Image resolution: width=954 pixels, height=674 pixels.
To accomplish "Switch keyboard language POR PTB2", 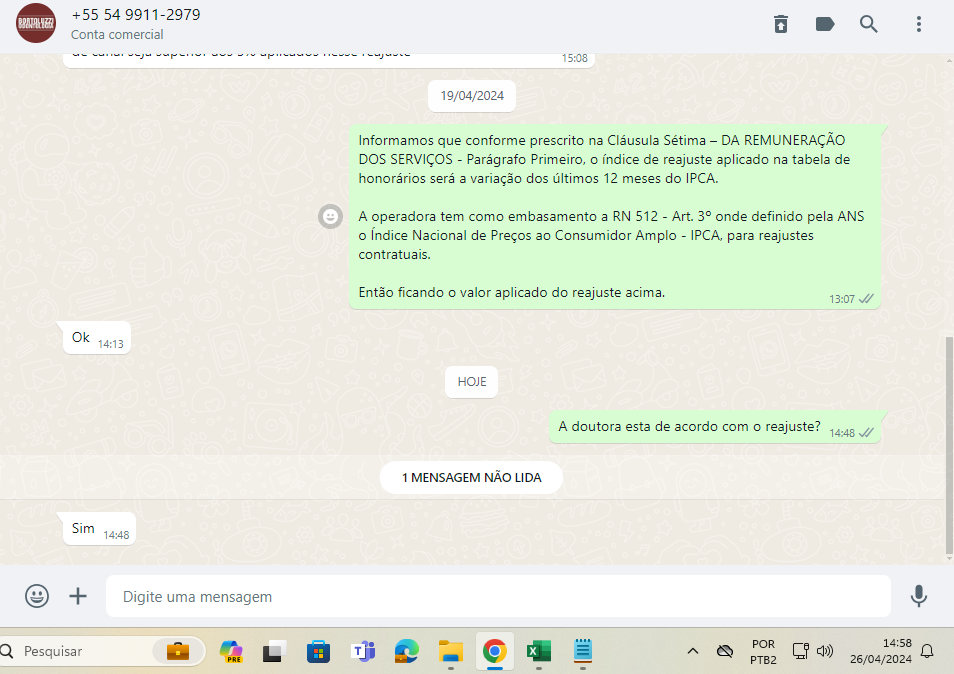I will pos(763,651).
